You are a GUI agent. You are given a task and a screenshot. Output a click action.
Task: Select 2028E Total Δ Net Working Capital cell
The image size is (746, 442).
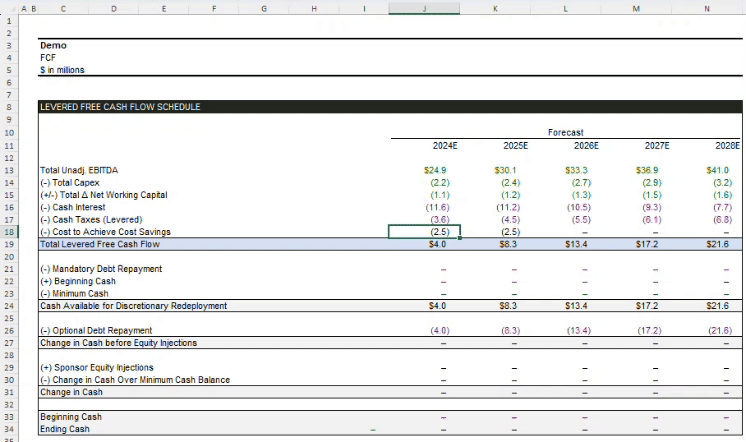tap(718, 195)
